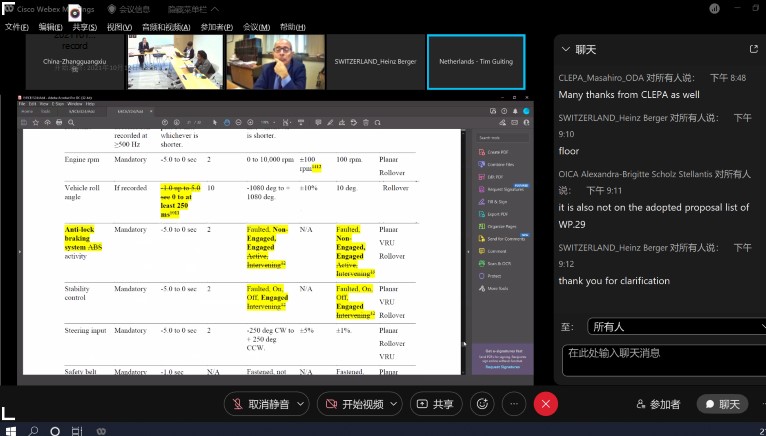Pop out the chat panel
Viewport: 766px width, 436px height.
coord(753,49)
